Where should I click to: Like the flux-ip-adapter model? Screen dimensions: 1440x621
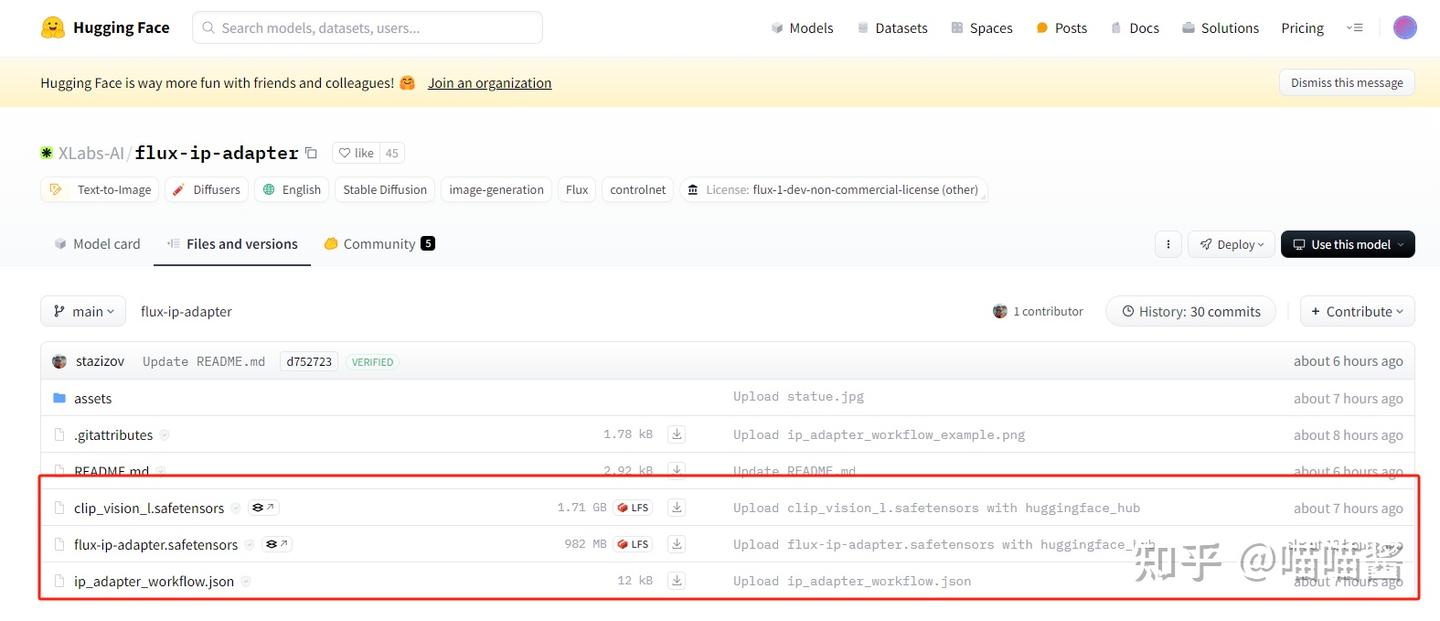tap(356, 153)
